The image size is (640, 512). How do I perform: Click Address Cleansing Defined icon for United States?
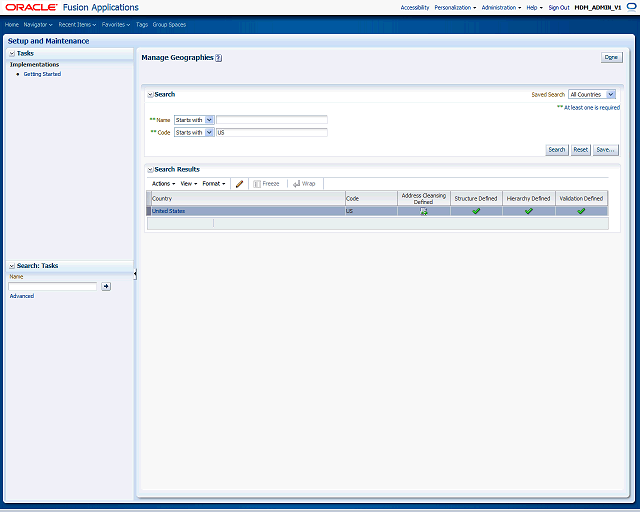(424, 211)
